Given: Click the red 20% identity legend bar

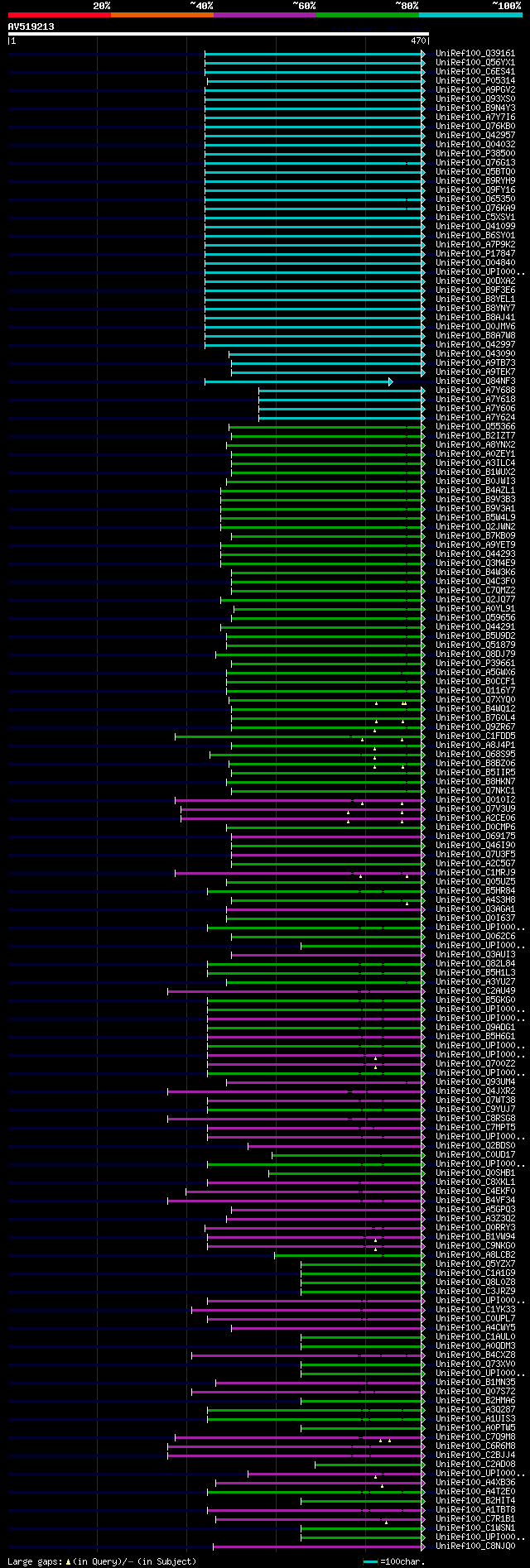Looking at the screenshot, I should pos(60,15).
